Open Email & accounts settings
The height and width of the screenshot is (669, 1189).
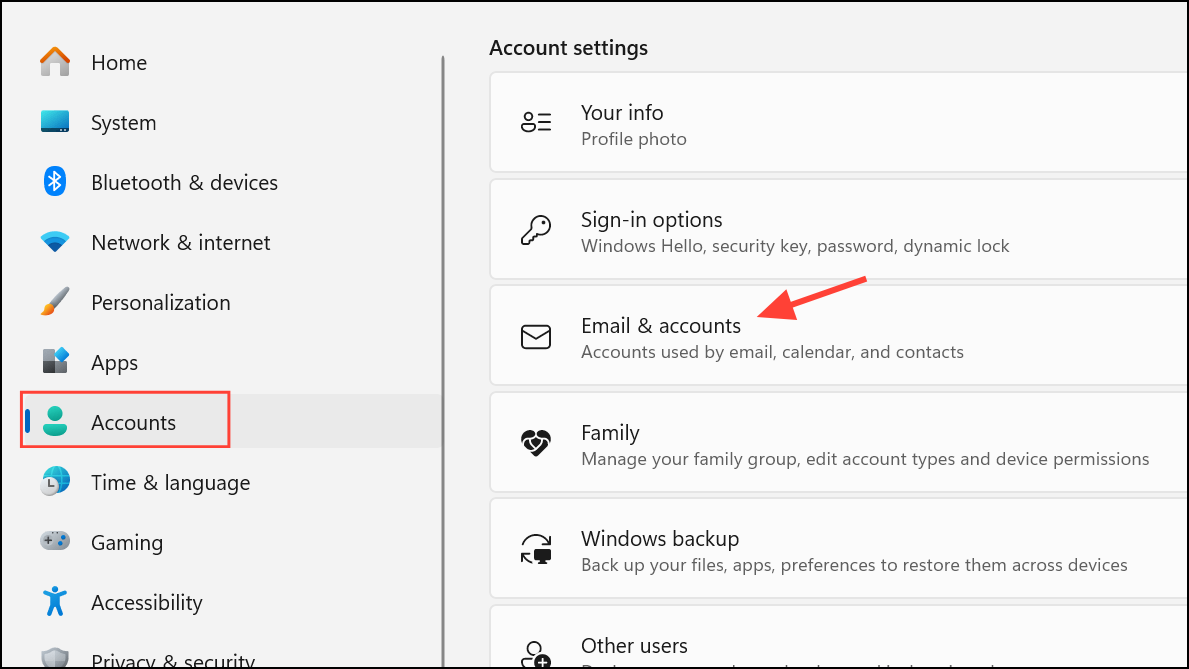839,335
